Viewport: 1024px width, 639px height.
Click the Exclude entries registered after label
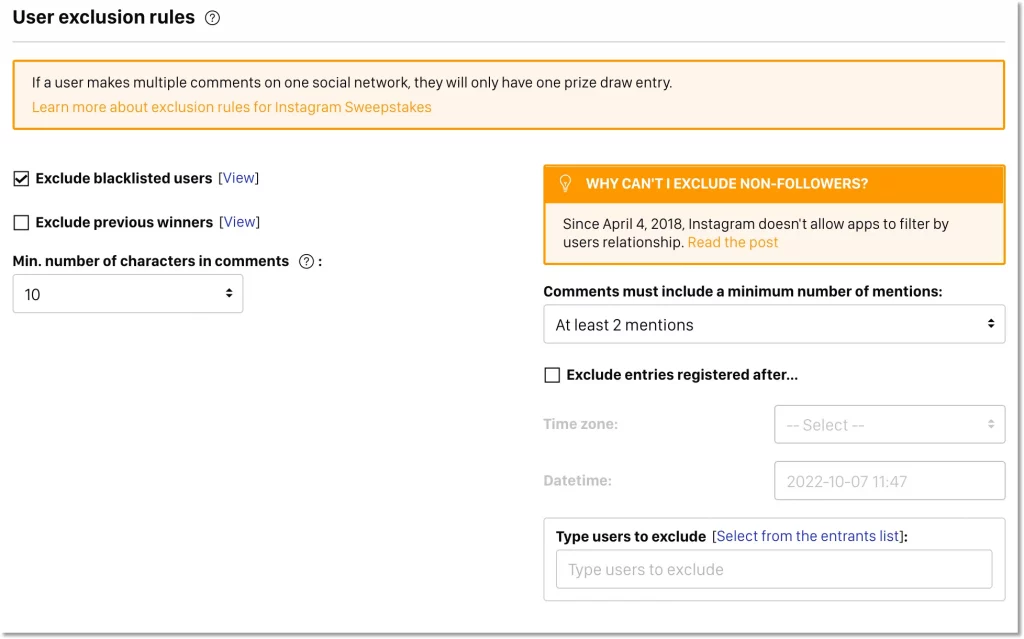click(x=682, y=375)
